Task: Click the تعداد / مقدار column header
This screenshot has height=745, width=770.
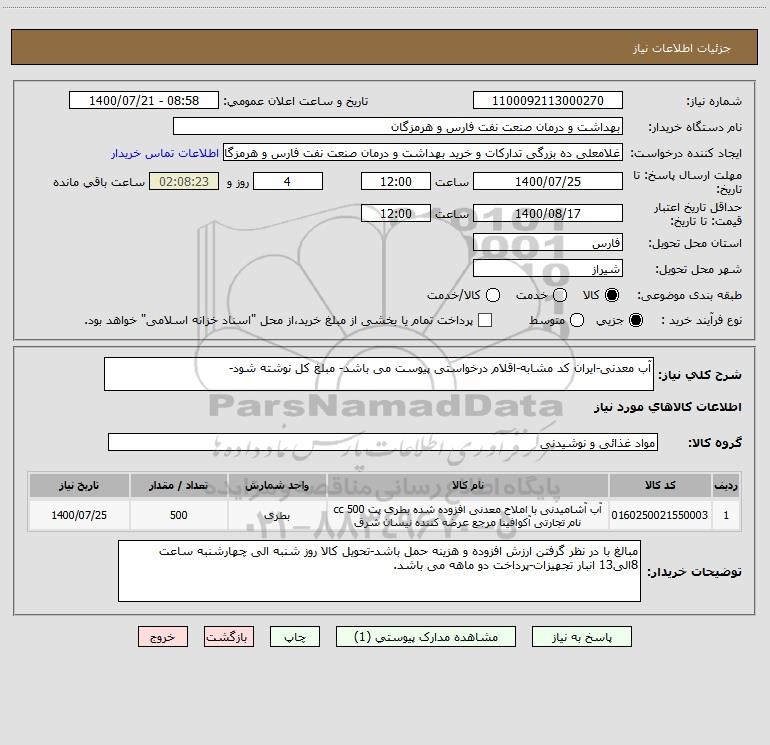Action: point(179,485)
